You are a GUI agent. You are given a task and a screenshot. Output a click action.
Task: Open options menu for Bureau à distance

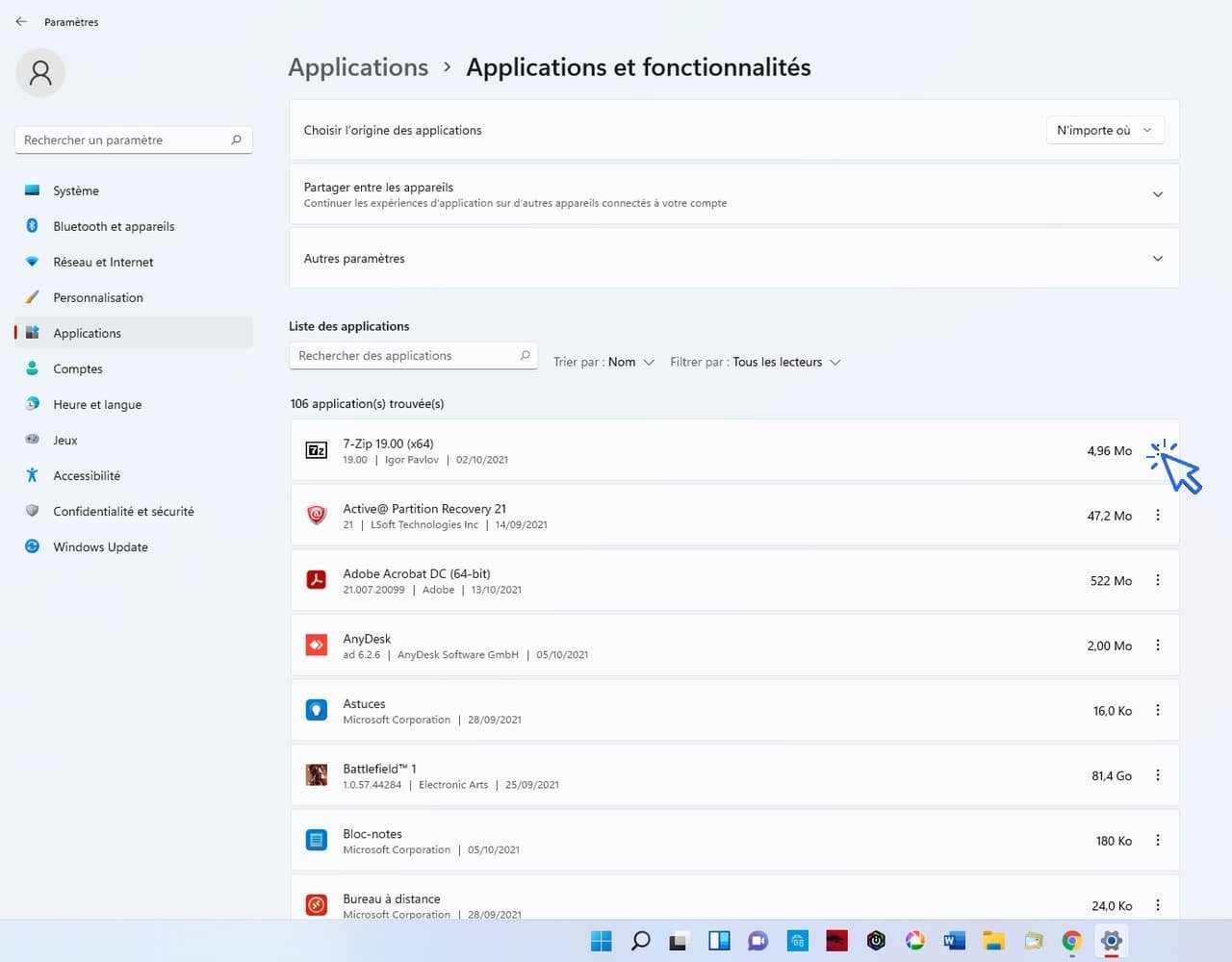[1158, 905]
